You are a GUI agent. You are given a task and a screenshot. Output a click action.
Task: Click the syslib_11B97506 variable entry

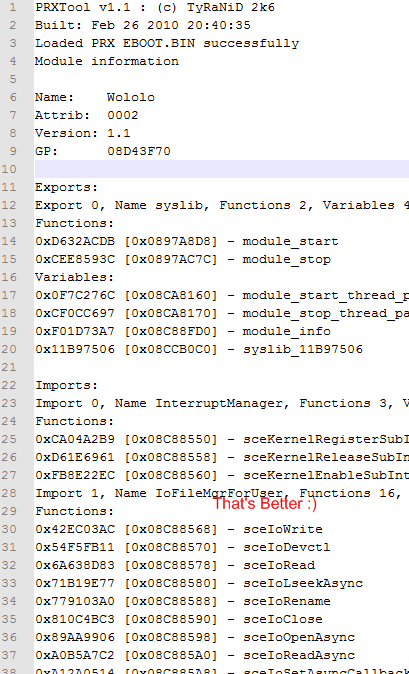(199, 349)
